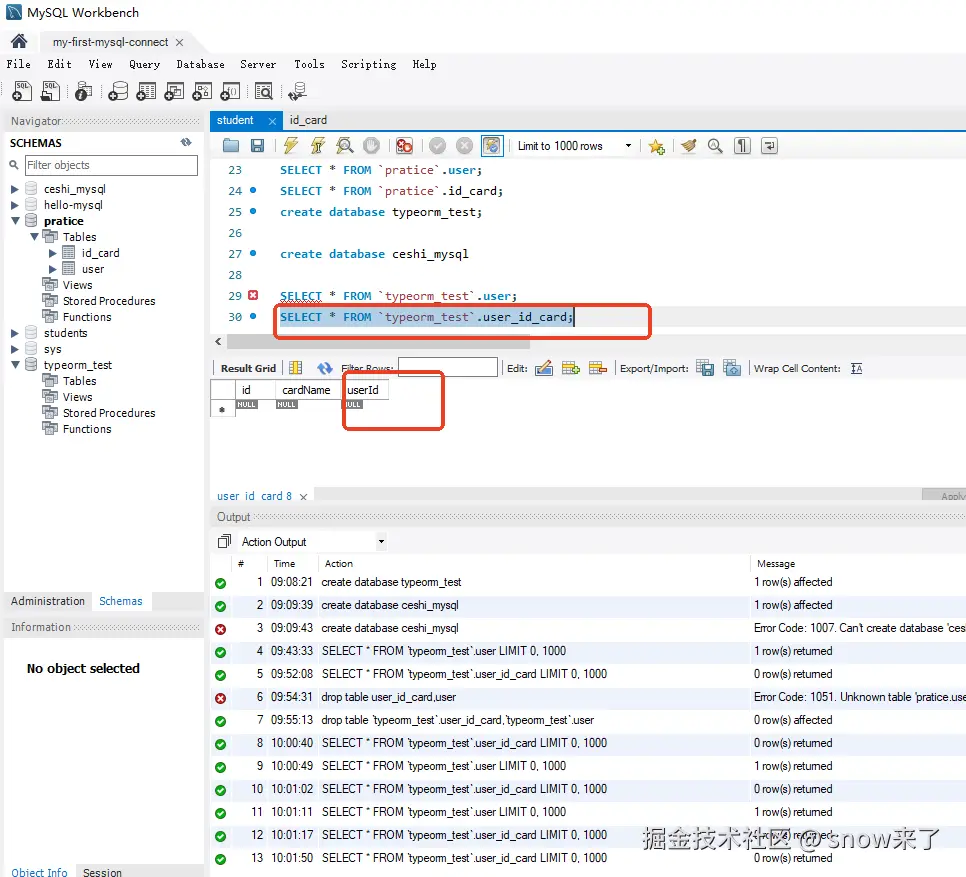Beautify the SQL with broom icon
The height and width of the screenshot is (877, 966).
[689, 146]
